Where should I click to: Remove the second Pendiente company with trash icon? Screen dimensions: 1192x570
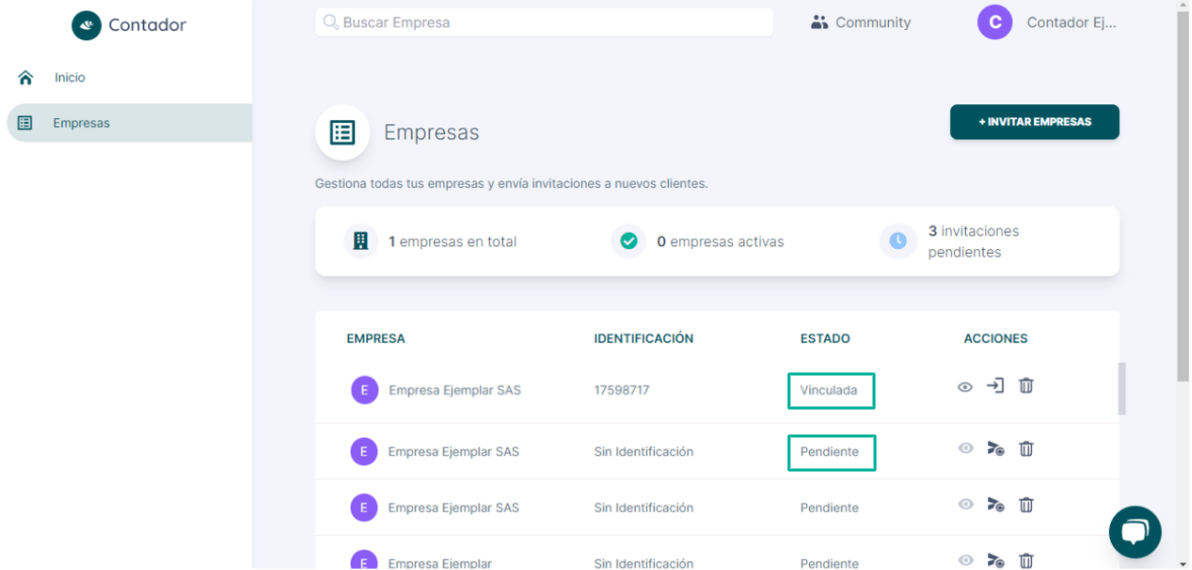[1026, 505]
